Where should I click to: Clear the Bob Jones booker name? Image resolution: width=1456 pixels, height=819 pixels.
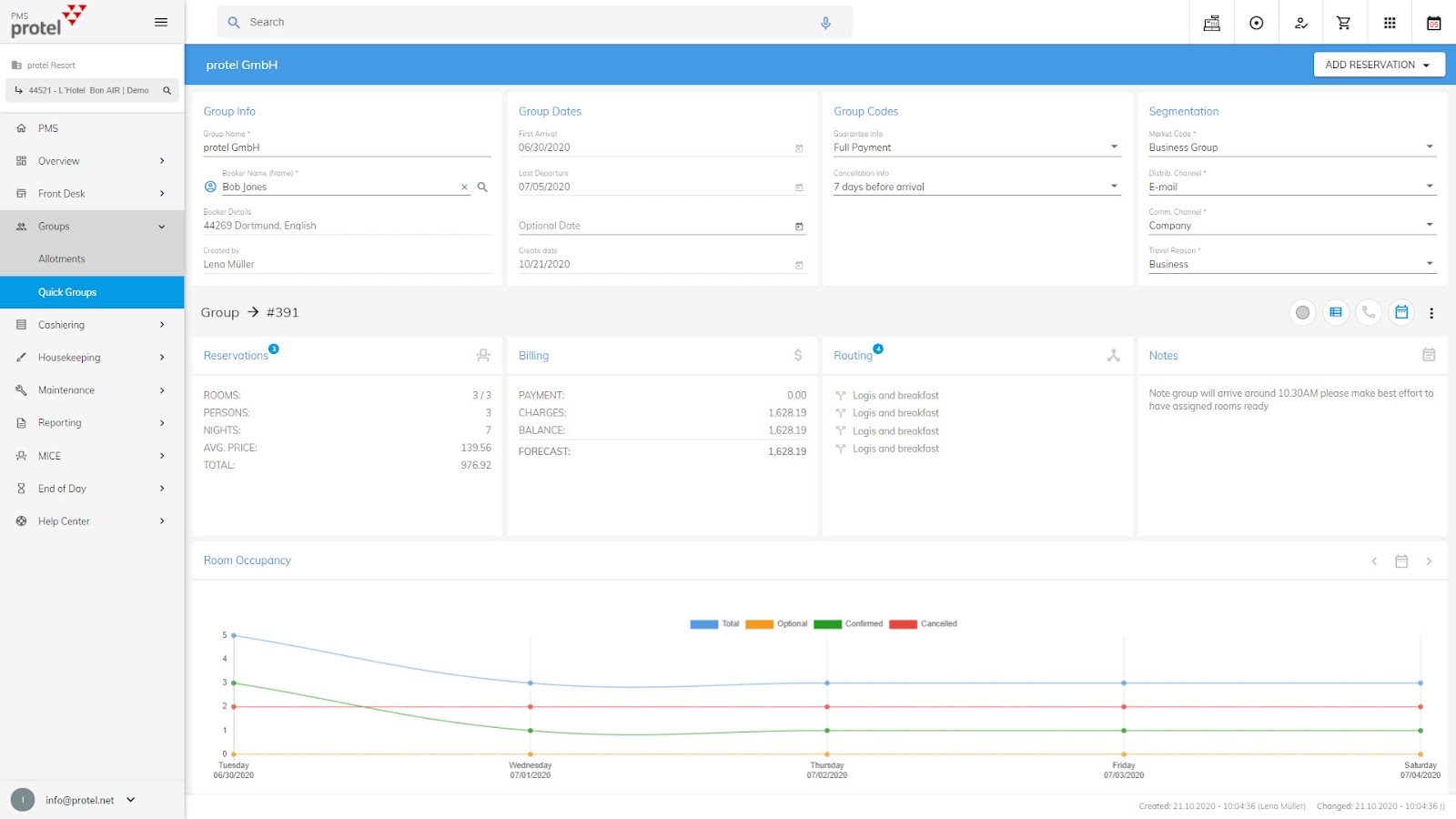(x=464, y=187)
